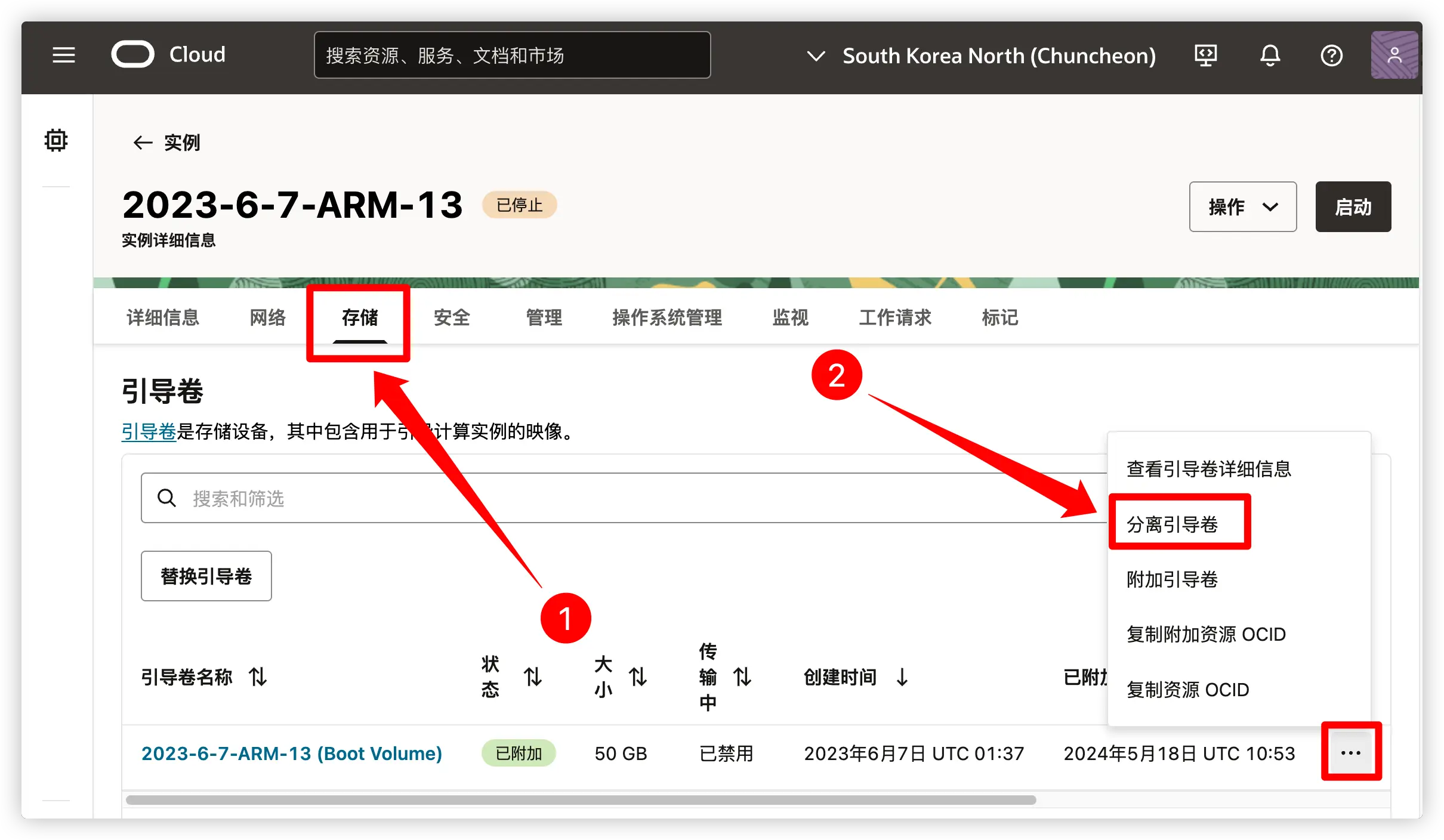Viewport: 1444px width, 840px height.
Task: Open the help question-mark icon
Action: coord(1332,55)
